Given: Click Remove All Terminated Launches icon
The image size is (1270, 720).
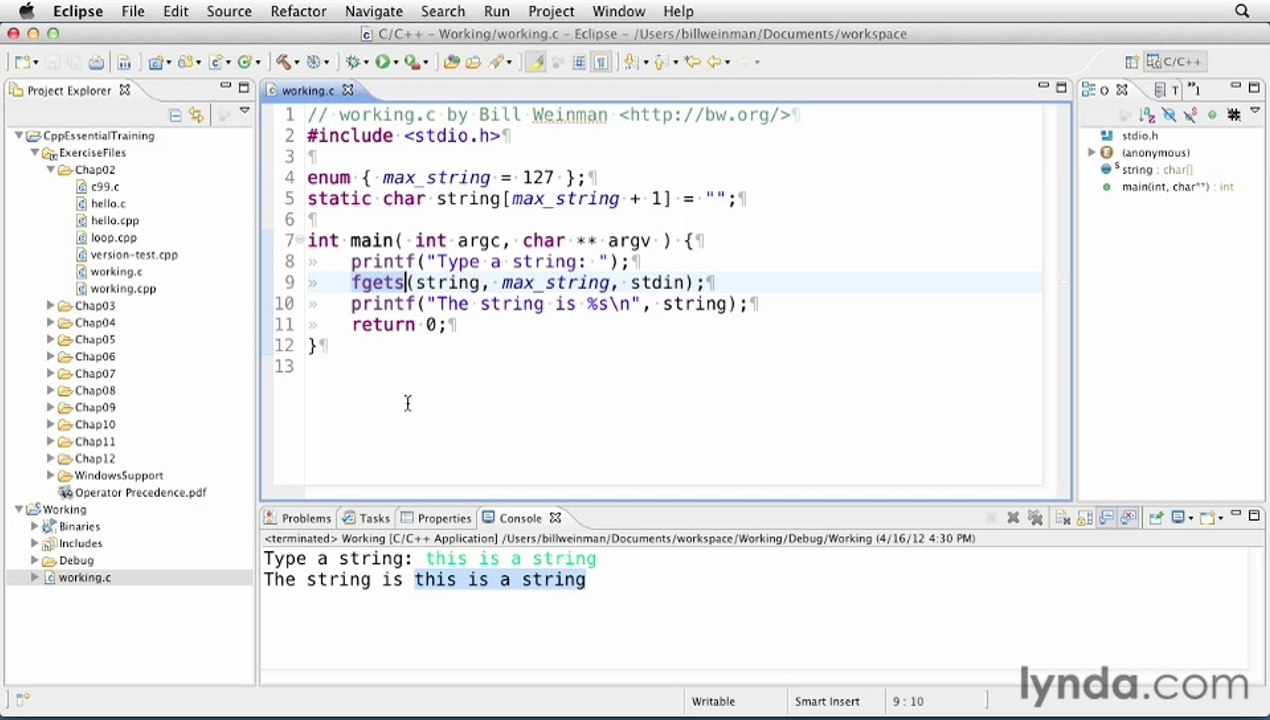Looking at the screenshot, I should pyautogui.click(x=1035, y=518).
